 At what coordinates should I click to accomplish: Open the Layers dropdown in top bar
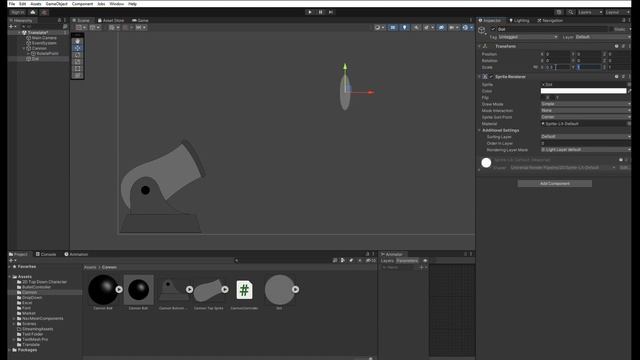(590, 12)
